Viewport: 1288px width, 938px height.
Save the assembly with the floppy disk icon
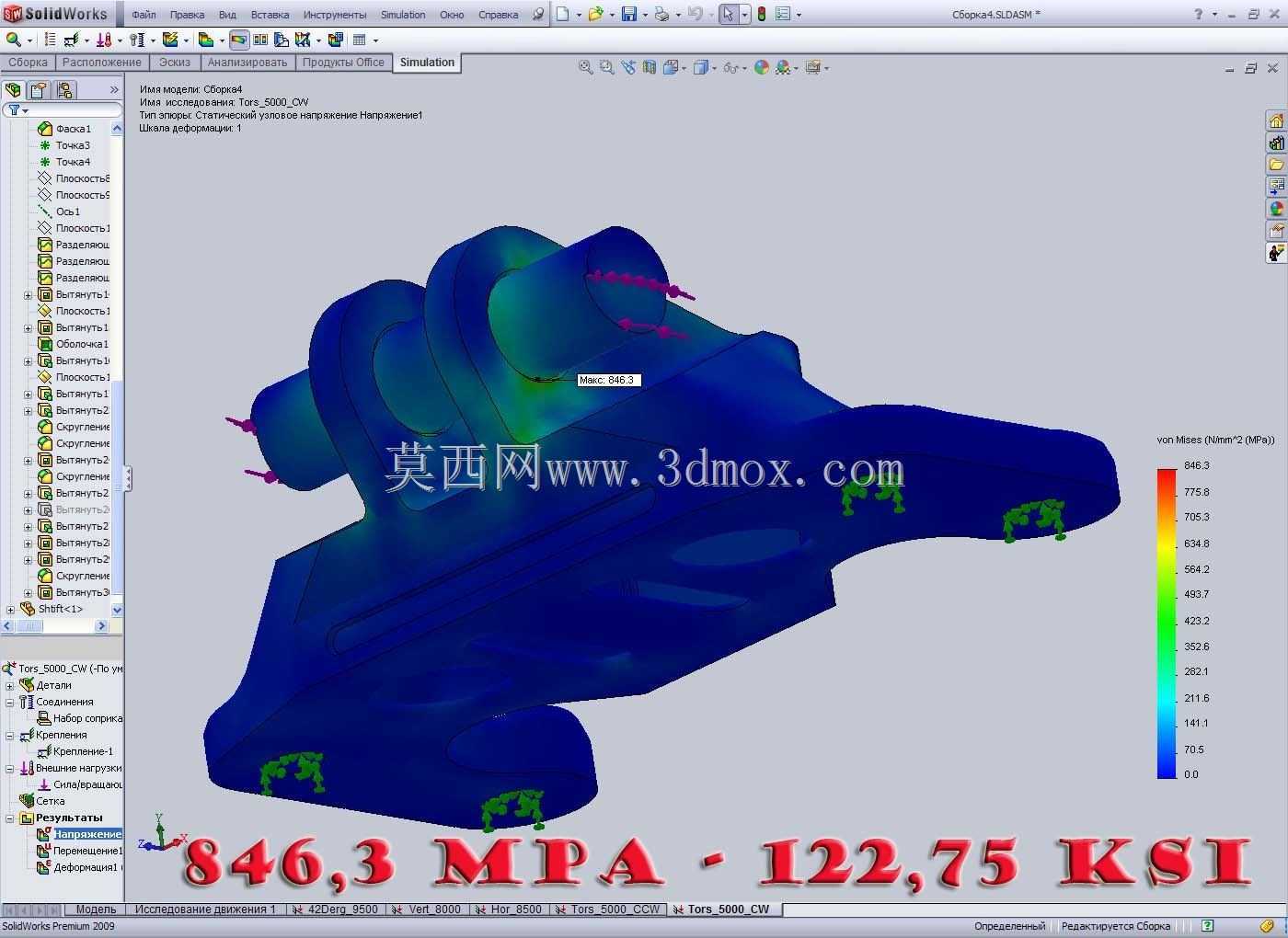629,14
